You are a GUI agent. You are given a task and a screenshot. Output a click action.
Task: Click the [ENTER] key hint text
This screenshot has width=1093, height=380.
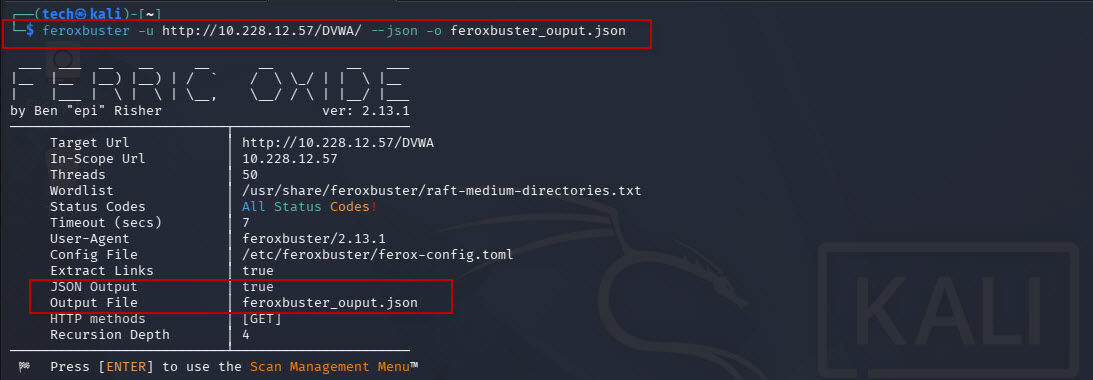[x=126, y=367]
